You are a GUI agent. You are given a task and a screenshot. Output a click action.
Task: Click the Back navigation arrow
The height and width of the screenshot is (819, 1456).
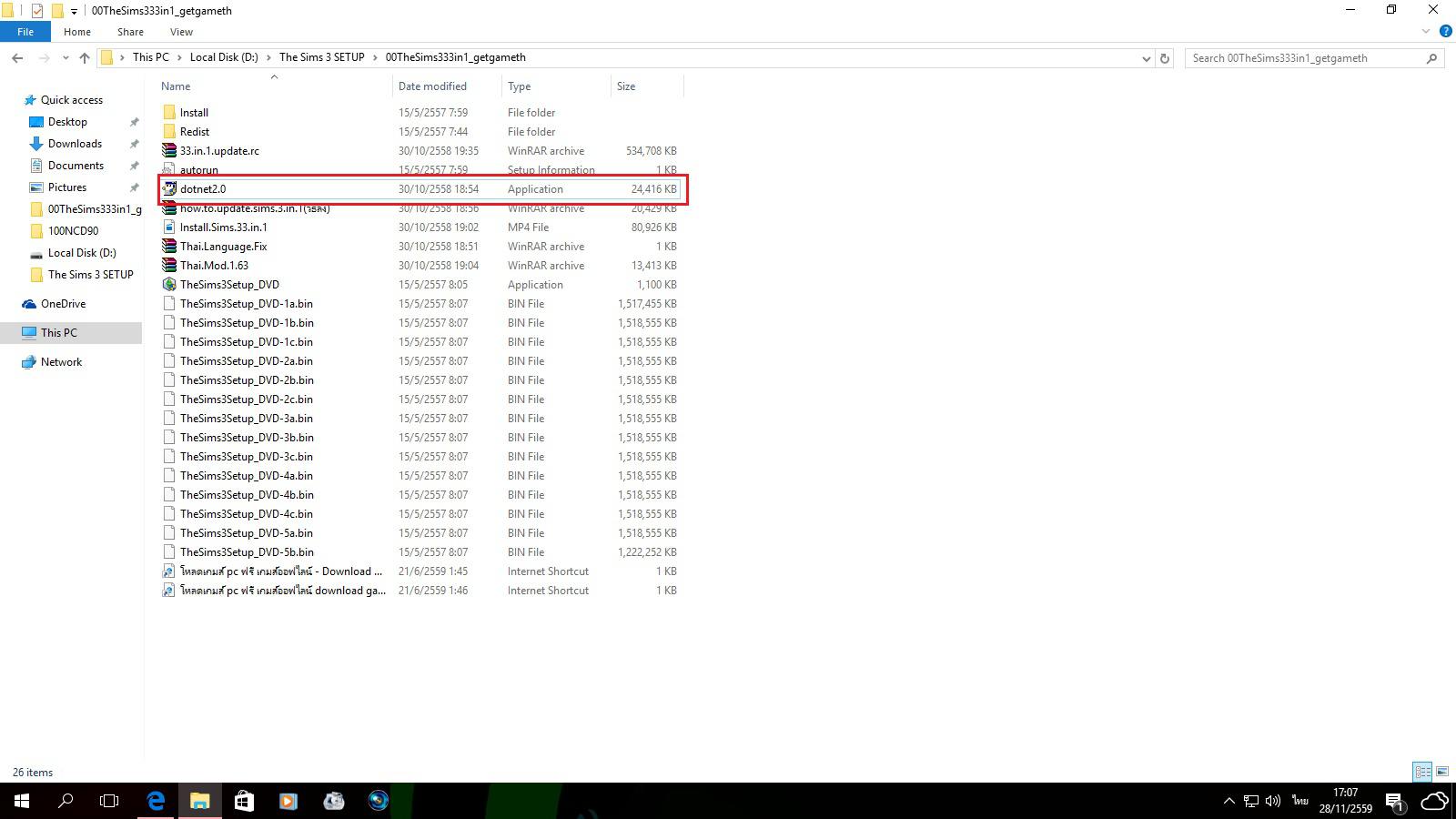tap(17, 57)
